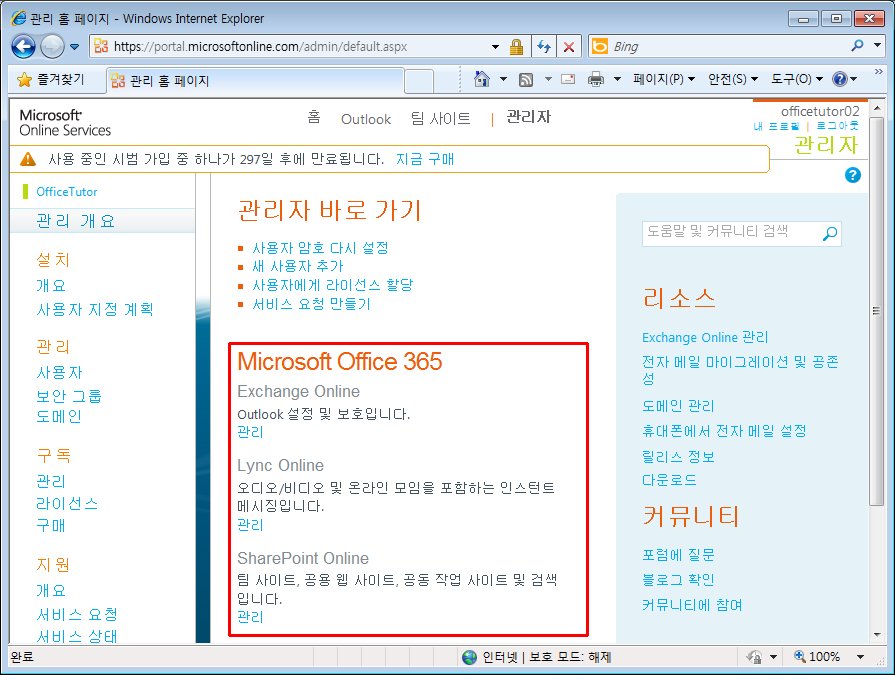Expand the Print dropdown arrow

coord(617,79)
